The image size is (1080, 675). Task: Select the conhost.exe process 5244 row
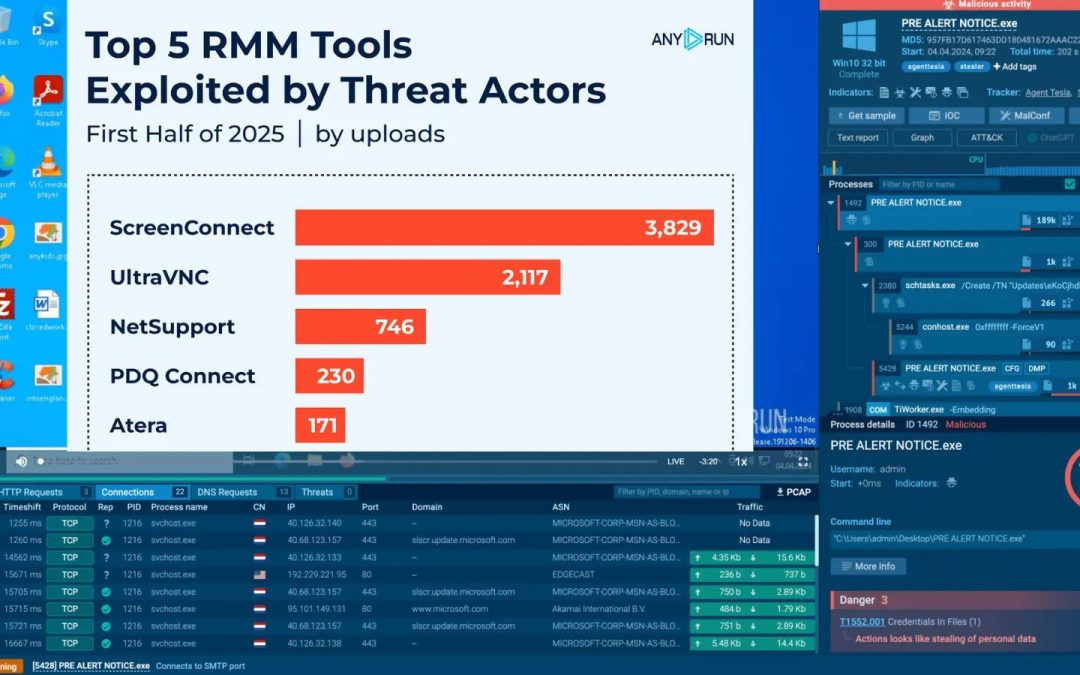pos(984,335)
